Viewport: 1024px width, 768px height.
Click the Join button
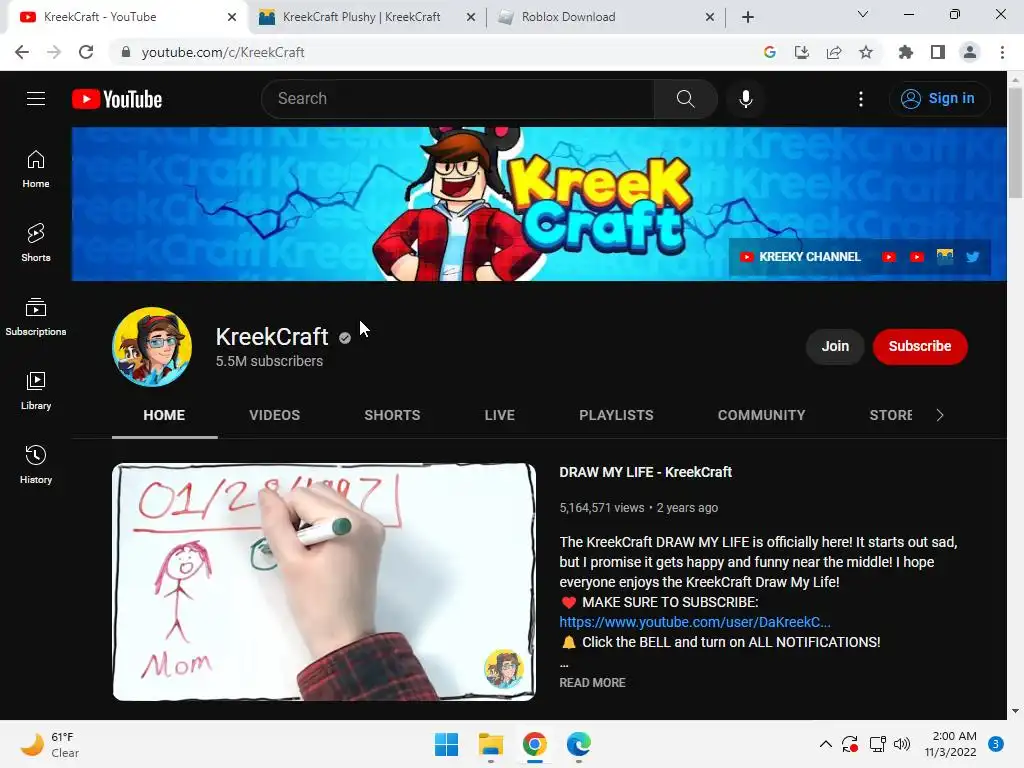pyautogui.click(x=835, y=346)
